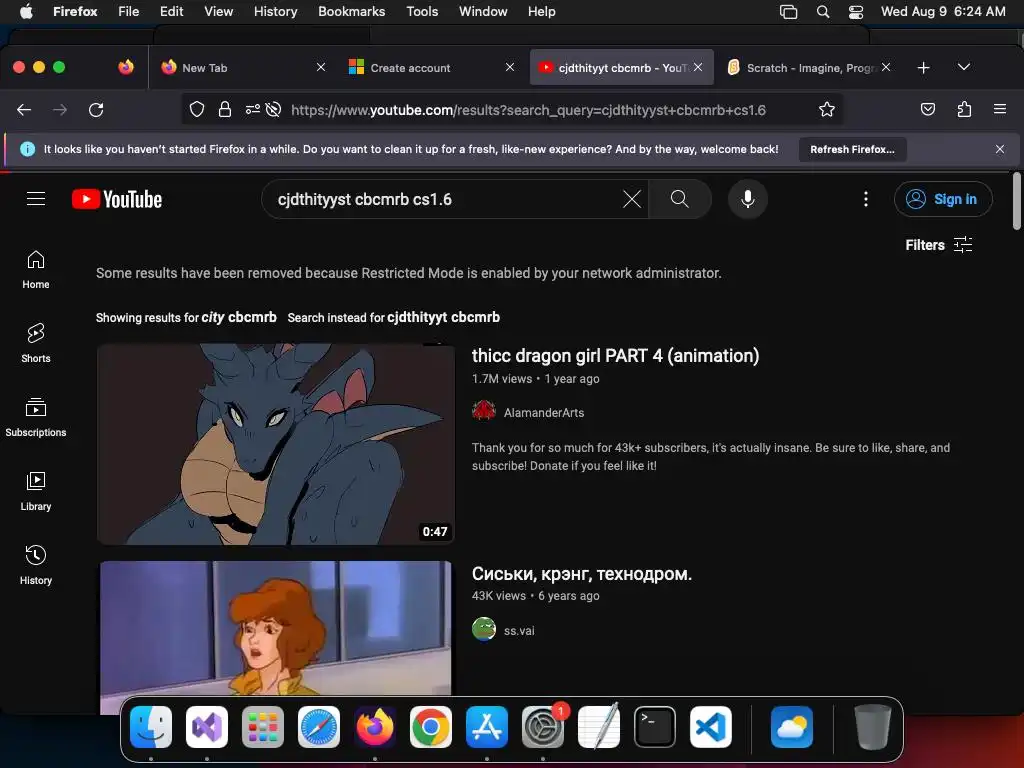Open Firefox application hamburger menu
1024x768 pixels.
1000,110
